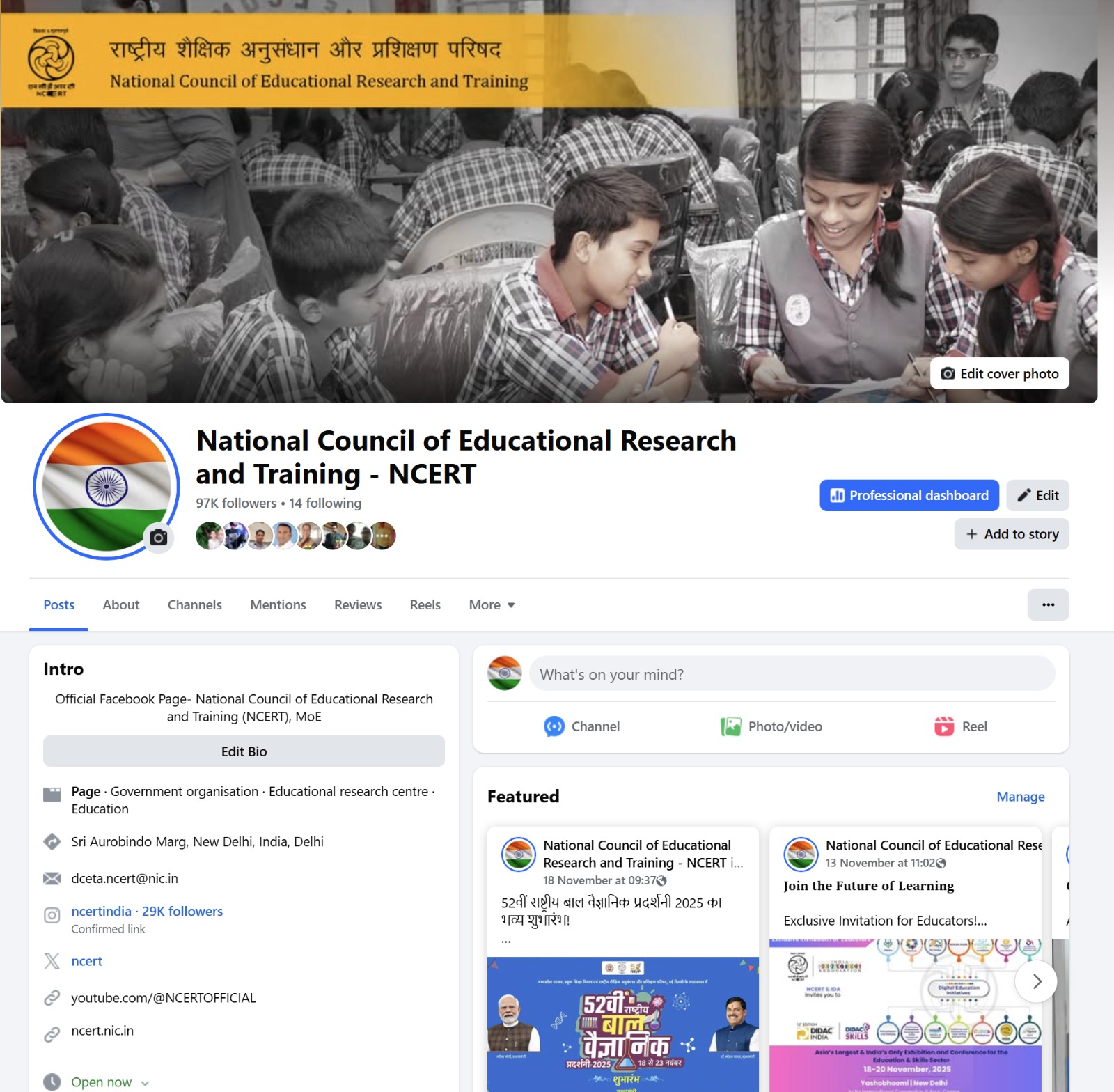Click the envelope icon next to email address

tap(52, 878)
